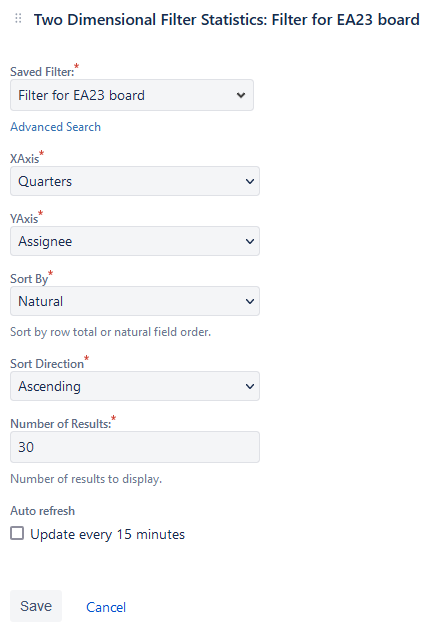Open the Saved Filter dropdown

pos(132,95)
